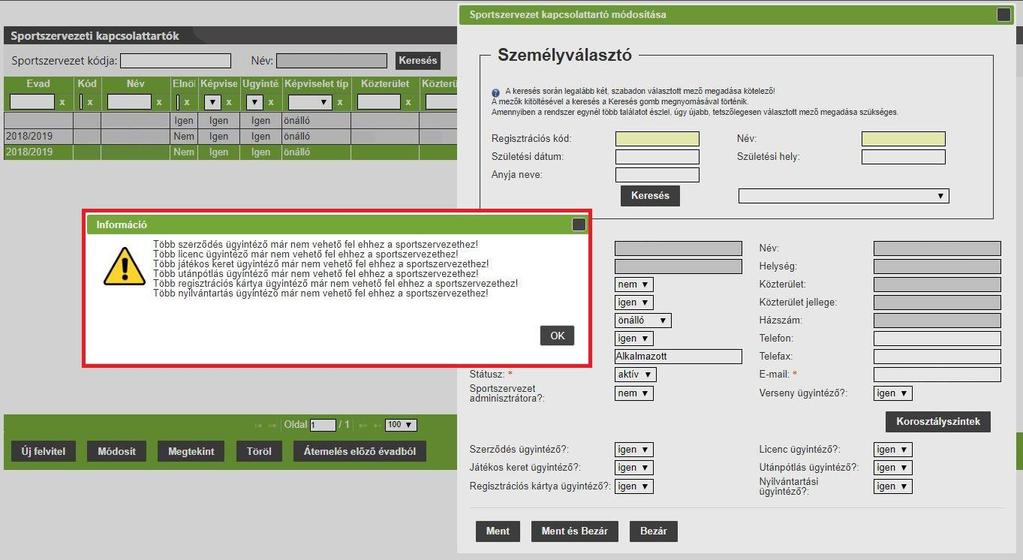Clear the Képviselet típ filter with its x
The image size is (1023, 560).
[x=340, y=102]
